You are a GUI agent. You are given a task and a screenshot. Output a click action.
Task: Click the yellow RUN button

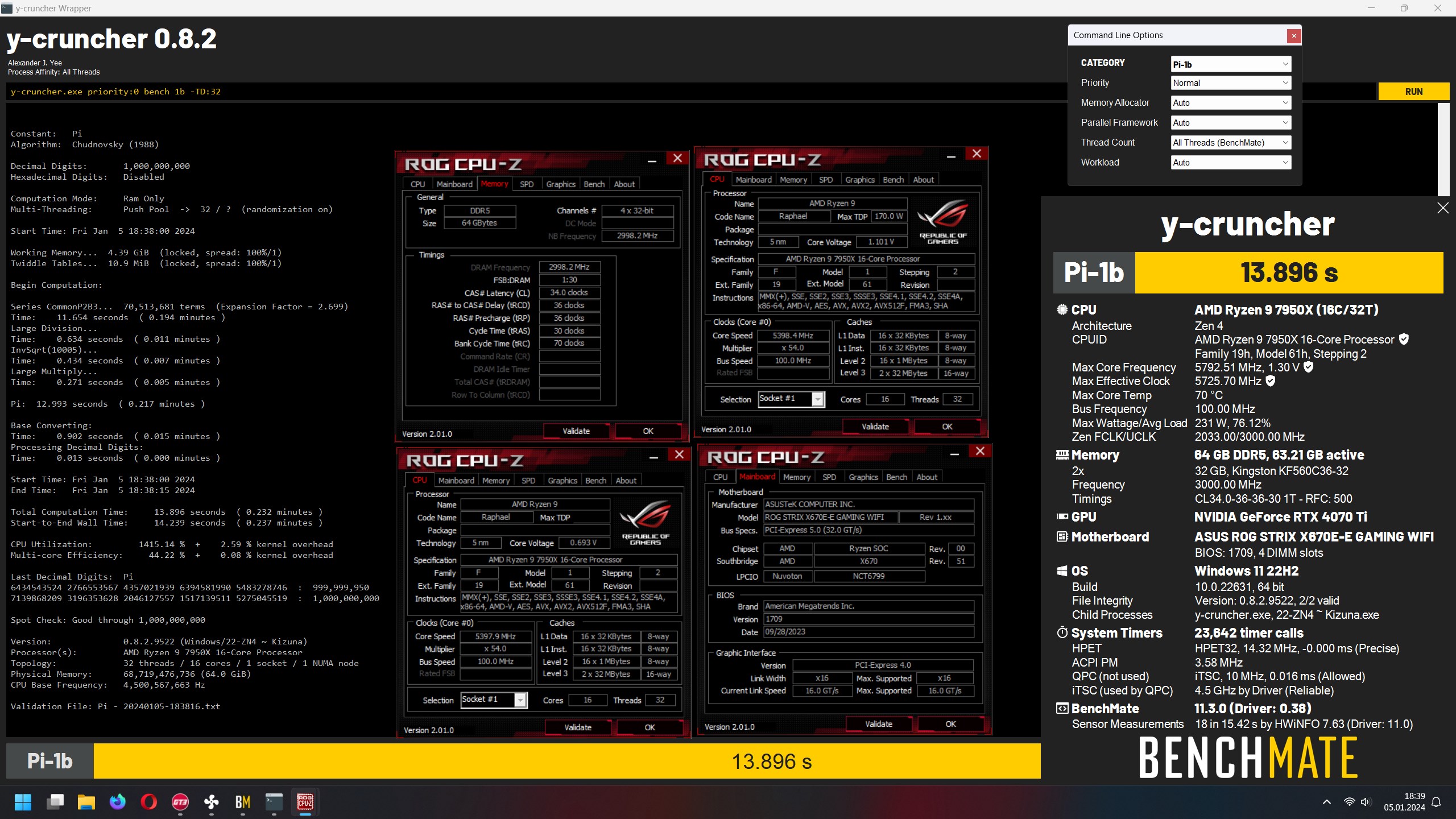1413,92
